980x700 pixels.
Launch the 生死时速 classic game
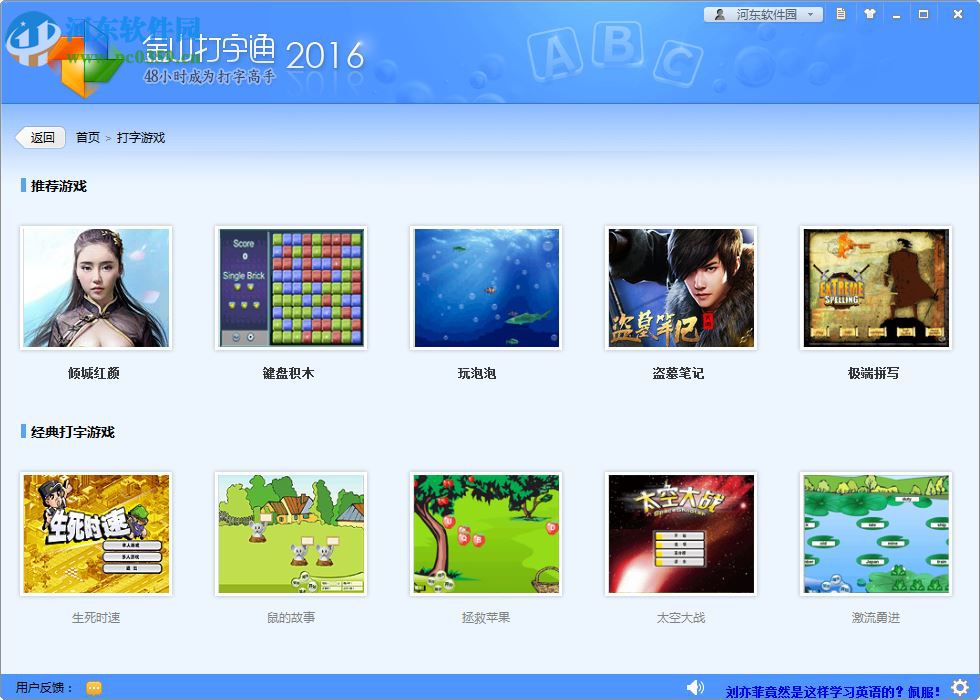click(95, 533)
